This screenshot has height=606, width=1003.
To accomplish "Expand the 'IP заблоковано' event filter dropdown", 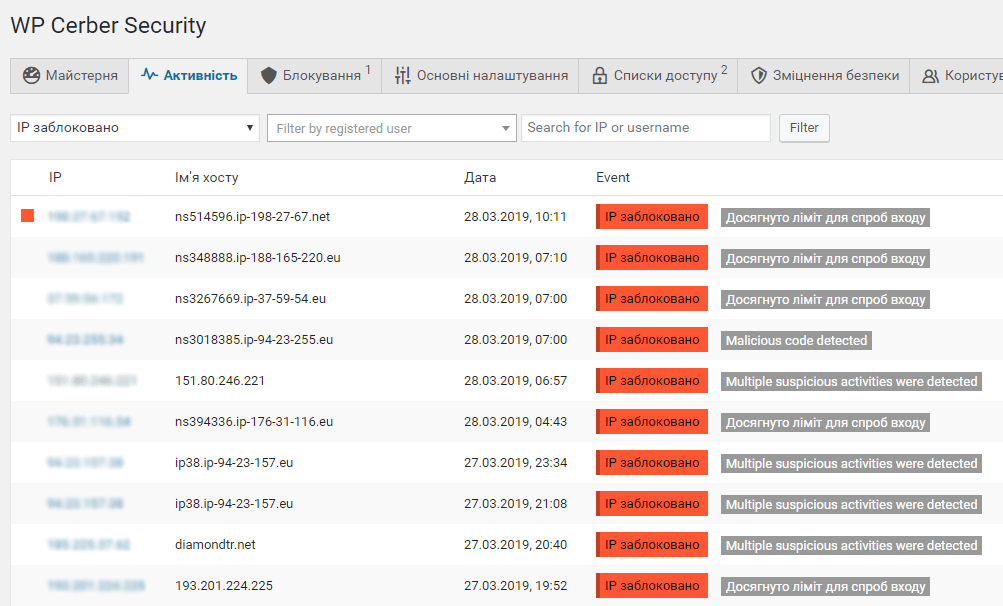I will pos(135,128).
